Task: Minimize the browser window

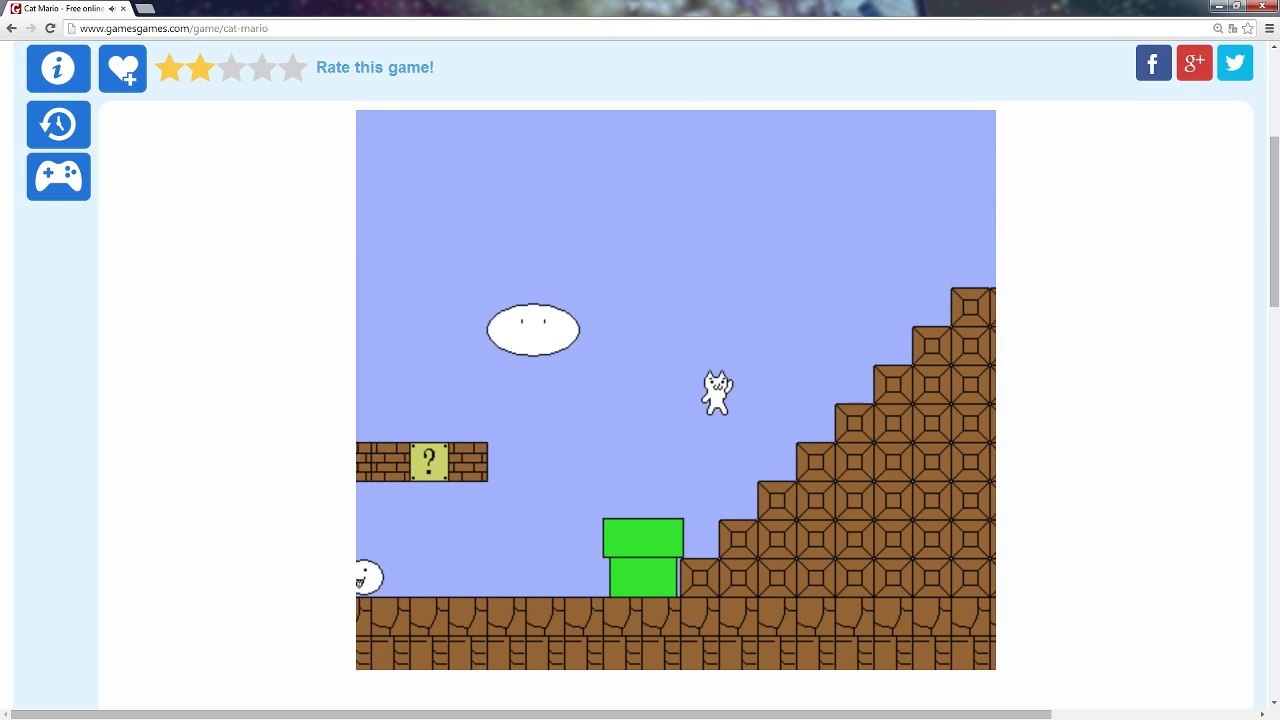Action: tap(1219, 6)
